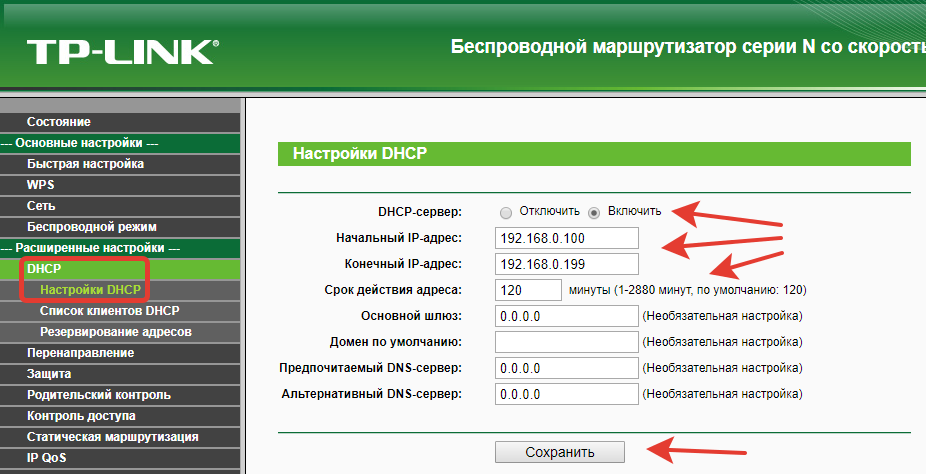Screen dimensions: 926x474
Task: Select the Отключить DHCP server radio button
Action: (x=506, y=212)
